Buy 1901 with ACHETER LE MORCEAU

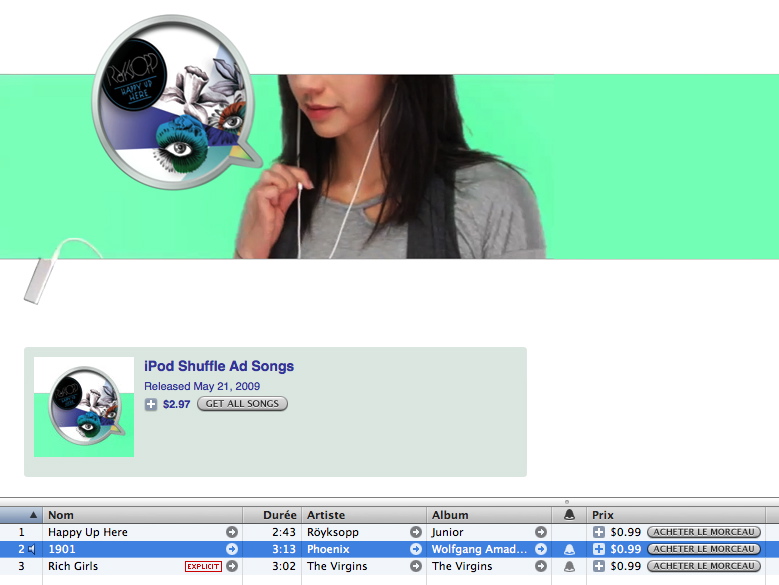tap(704, 549)
